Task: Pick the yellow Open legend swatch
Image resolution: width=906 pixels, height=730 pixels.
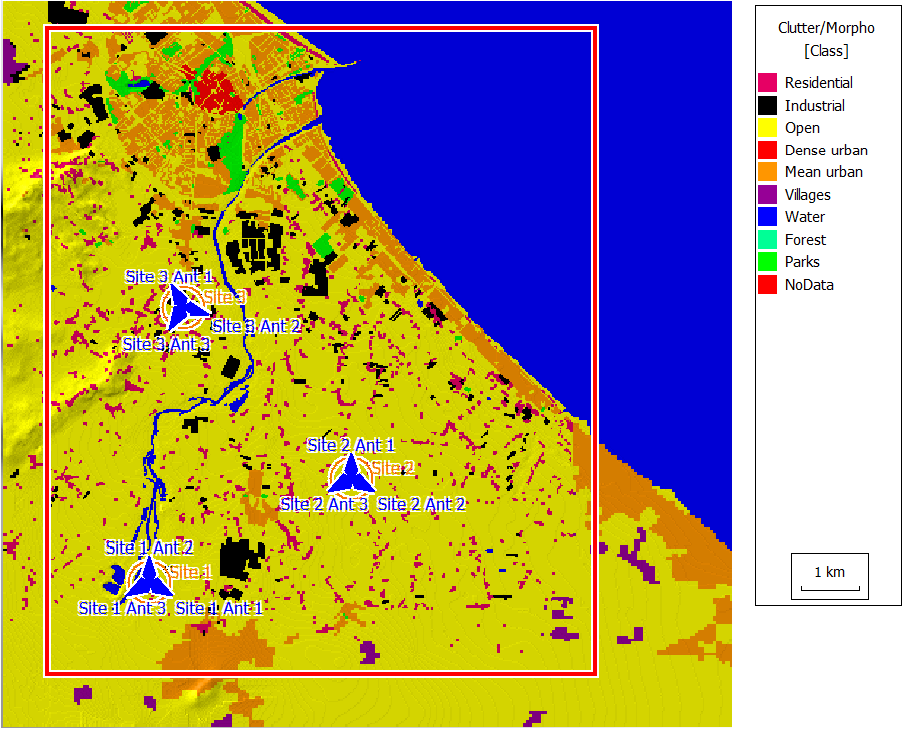Action: pos(767,128)
